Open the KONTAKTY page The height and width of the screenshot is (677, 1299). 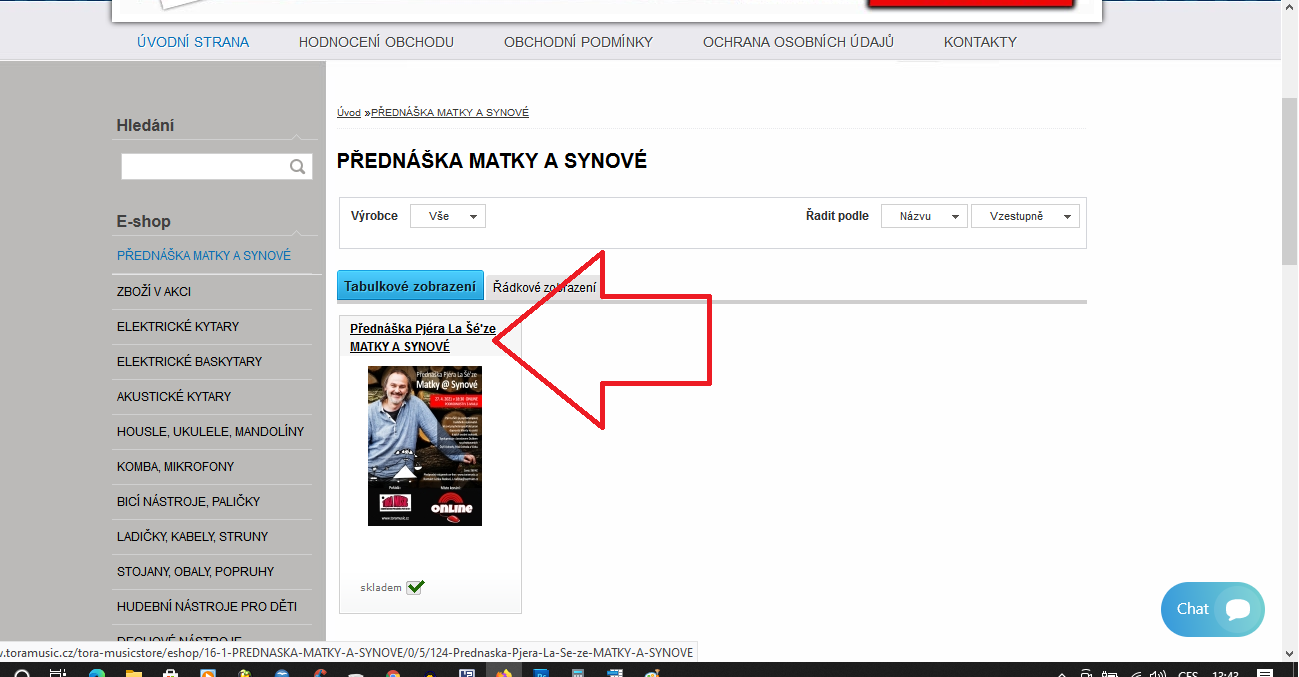980,42
